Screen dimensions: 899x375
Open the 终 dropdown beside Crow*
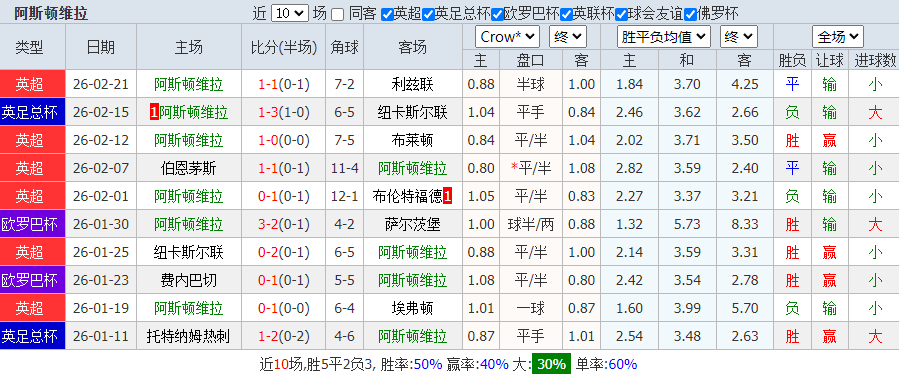[568, 37]
